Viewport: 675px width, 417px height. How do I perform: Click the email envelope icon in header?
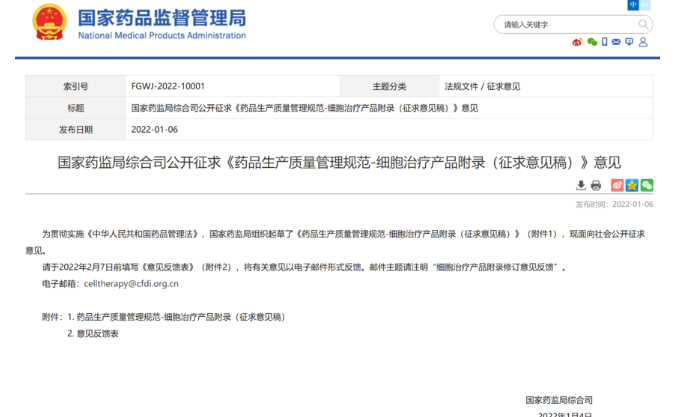617,42
